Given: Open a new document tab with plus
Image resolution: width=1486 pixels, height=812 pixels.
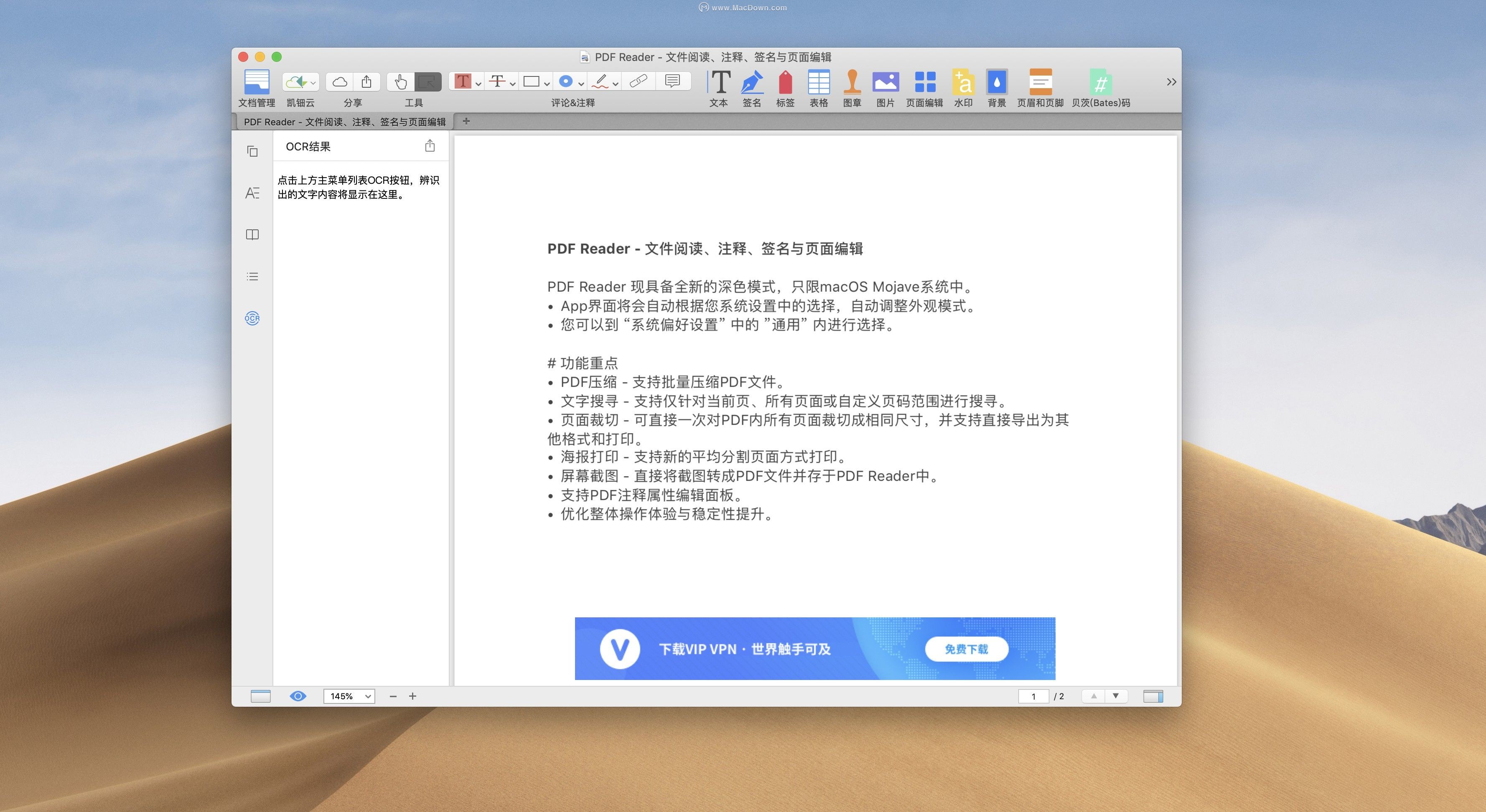Looking at the screenshot, I should click(x=466, y=121).
